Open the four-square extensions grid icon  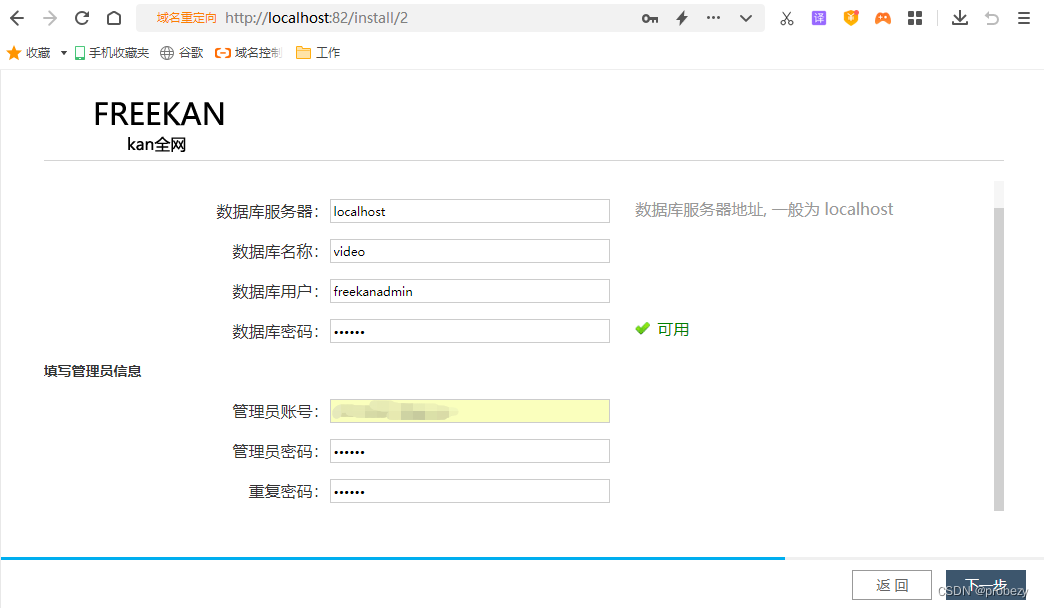915,18
